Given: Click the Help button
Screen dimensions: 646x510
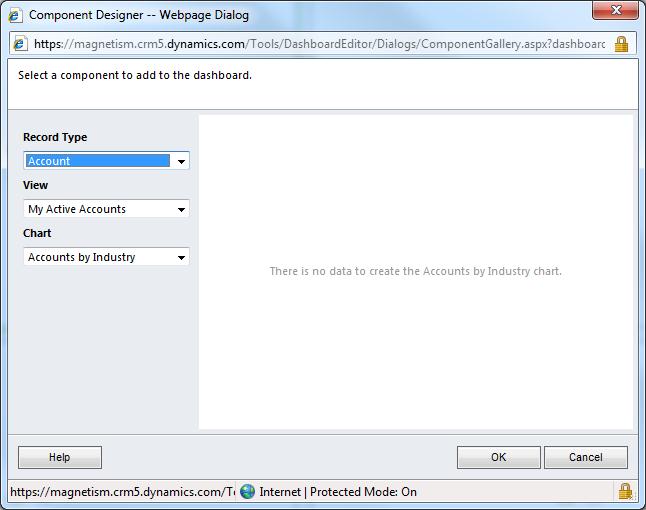Looking at the screenshot, I should pos(60,457).
